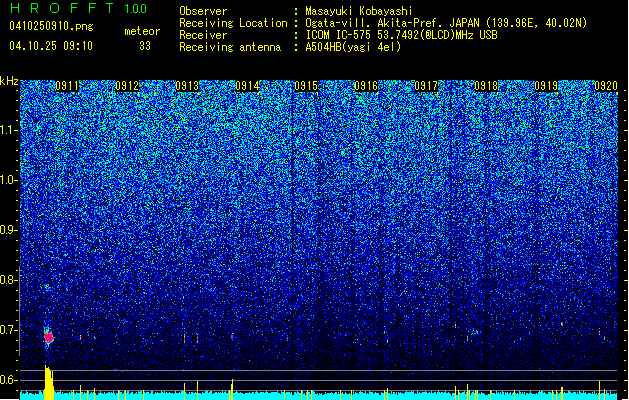Click the 0914 time marker label
The height and width of the screenshot is (400, 629).
pyautogui.click(x=247, y=86)
